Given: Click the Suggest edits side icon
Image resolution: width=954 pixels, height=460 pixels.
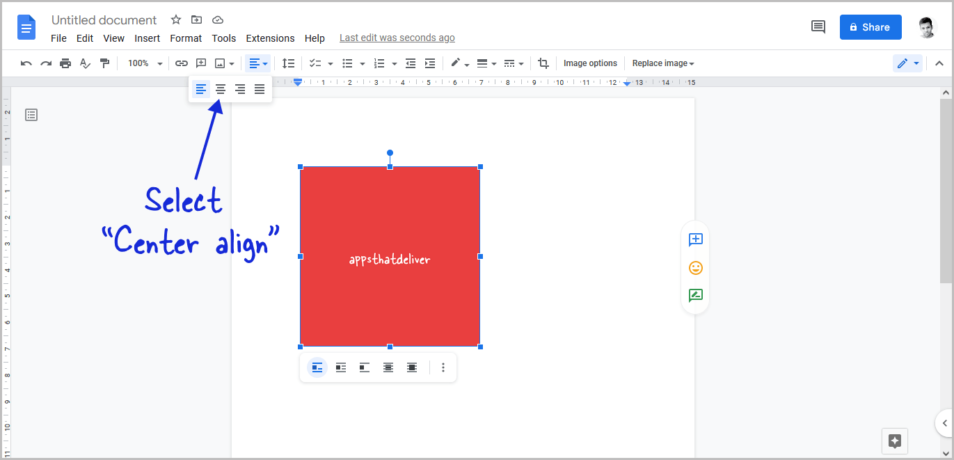Looking at the screenshot, I should click(x=695, y=296).
